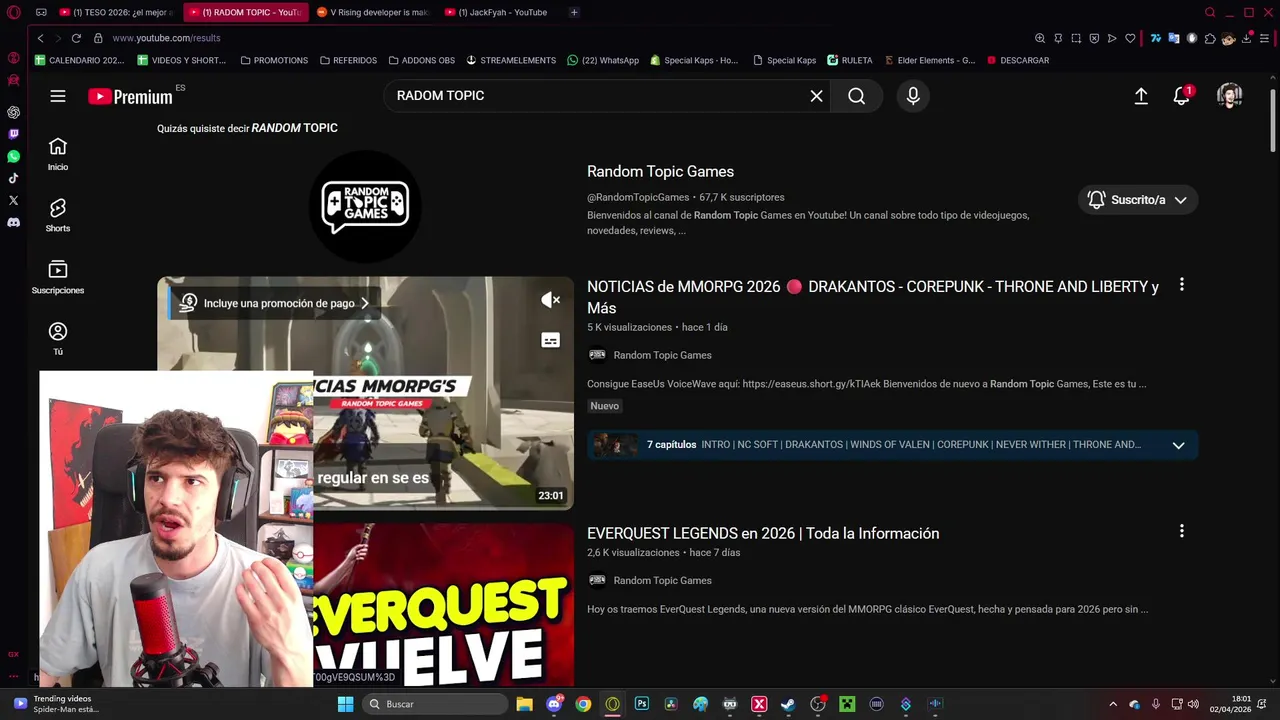The width and height of the screenshot is (1280, 720).
Task: Open the paid promotion info chevron
Action: tap(365, 303)
